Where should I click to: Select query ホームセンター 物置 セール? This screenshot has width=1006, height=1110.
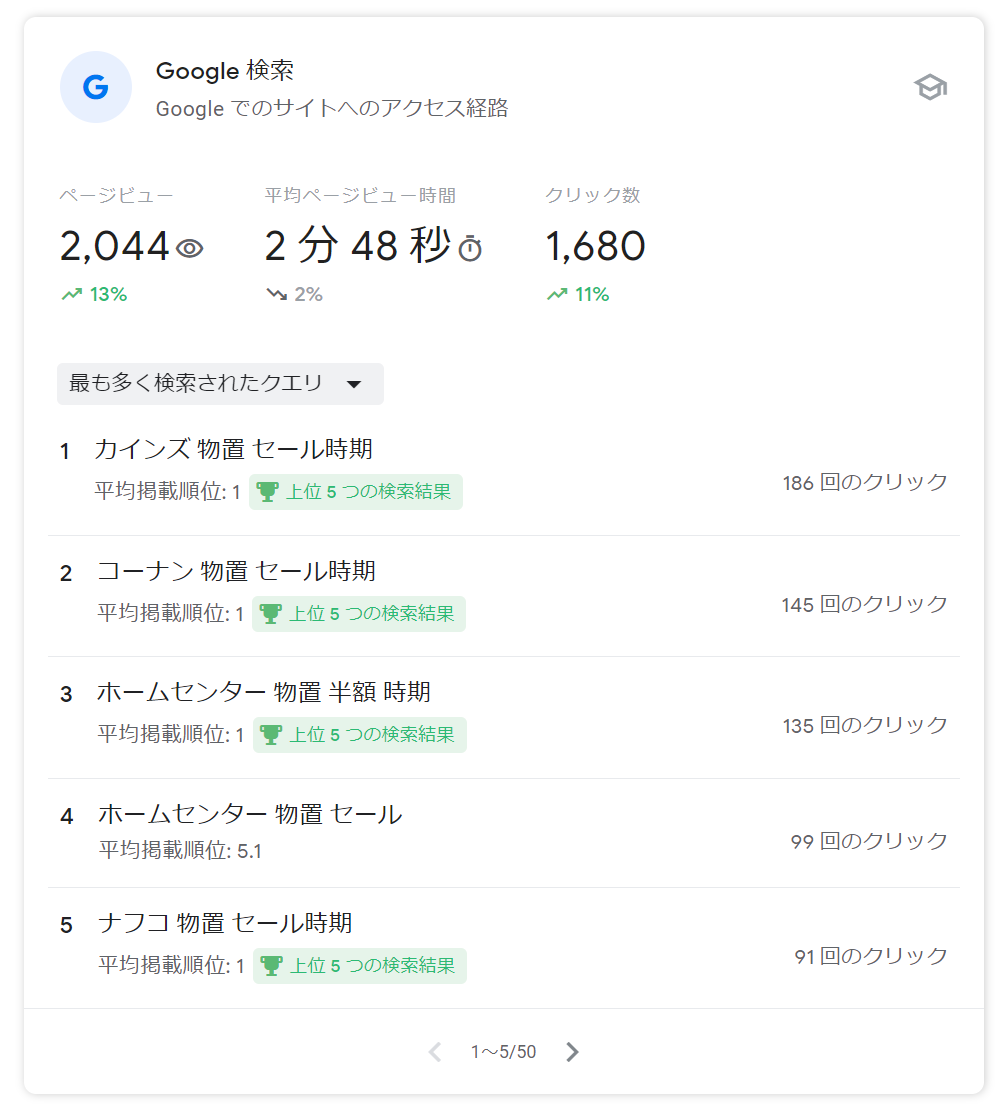tap(250, 814)
